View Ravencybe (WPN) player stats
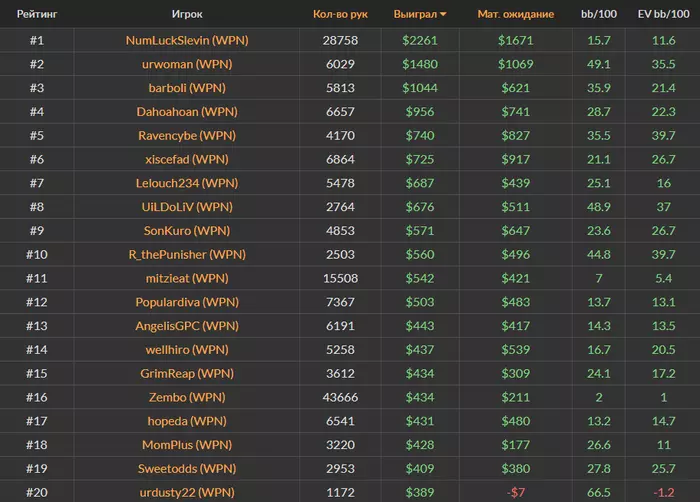This screenshot has width=700, height=502. coord(187,135)
